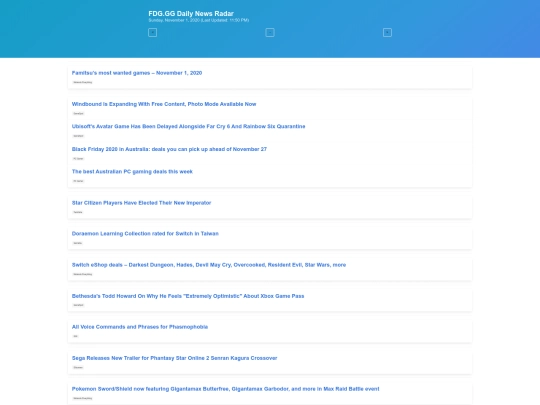The height and width of the screenshot is (405, 540).
Task: Click the rightmost square icon in header
Action: click(x=387, y=33)
